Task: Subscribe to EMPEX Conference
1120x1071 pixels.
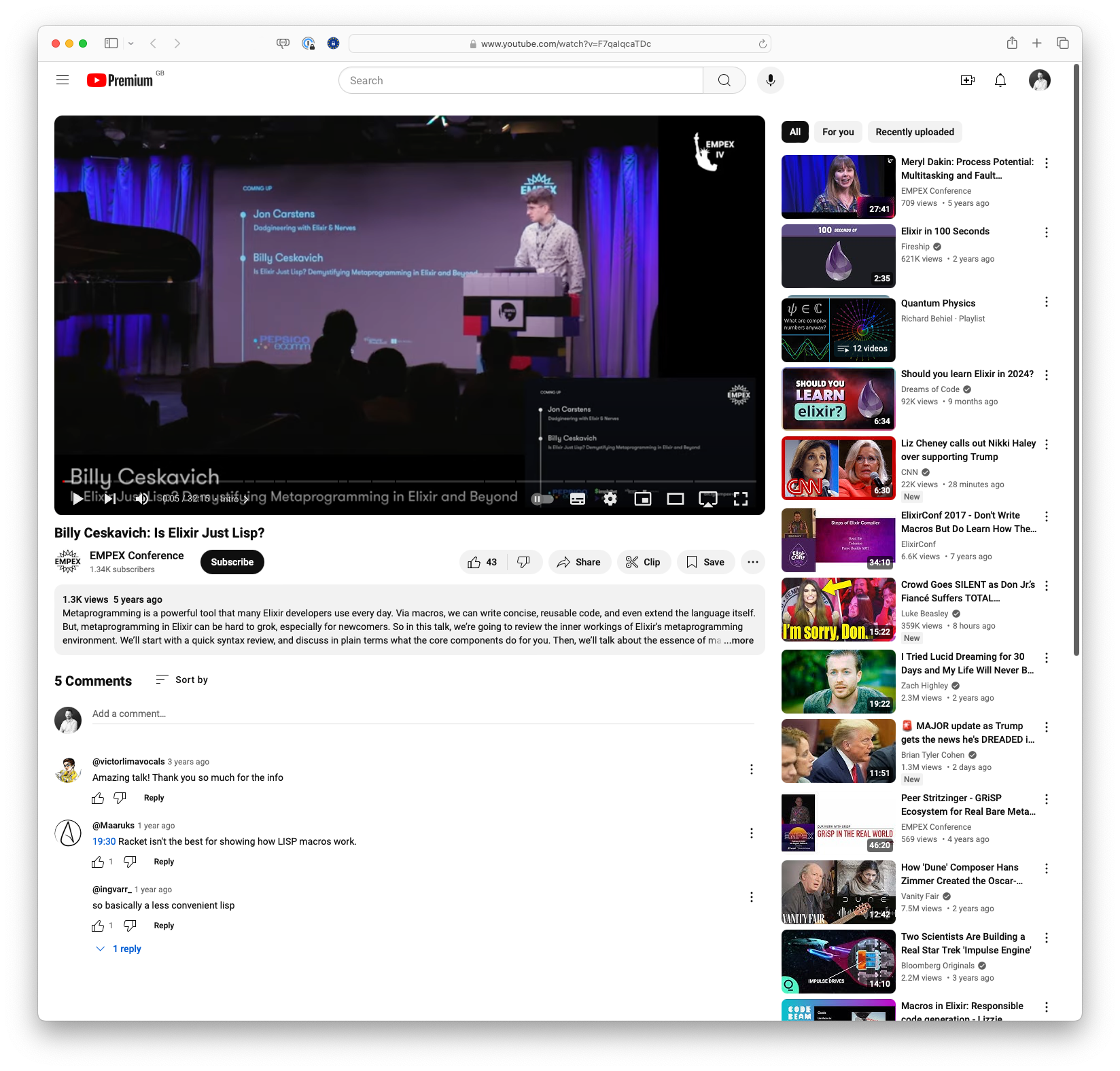Action: pyautogui.click(x=232, y=562)
